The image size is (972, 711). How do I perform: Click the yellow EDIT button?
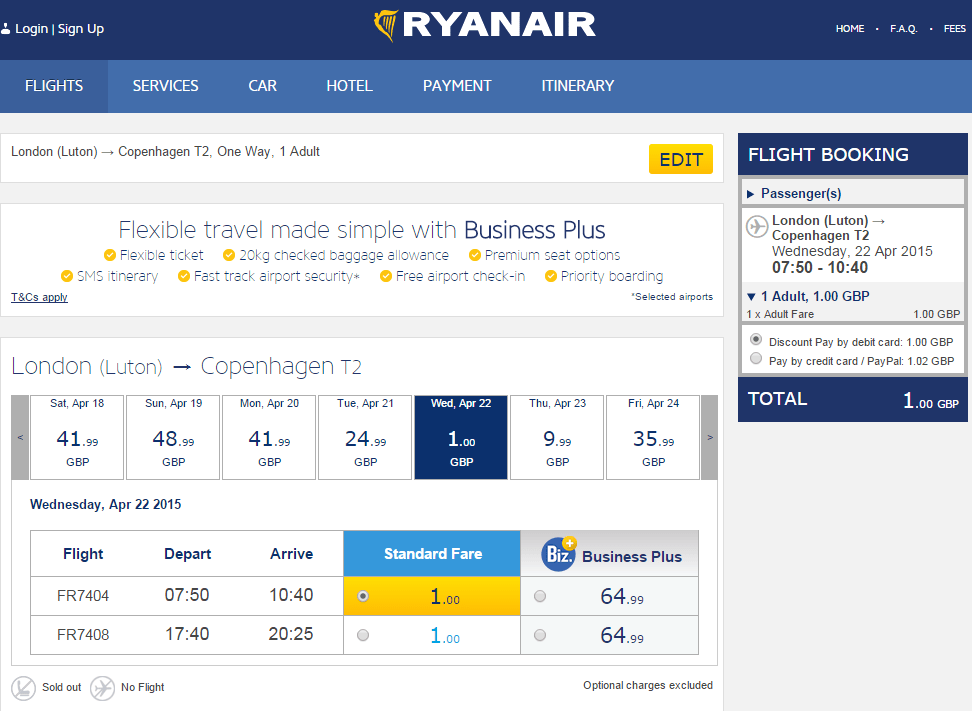coord(681,159)
